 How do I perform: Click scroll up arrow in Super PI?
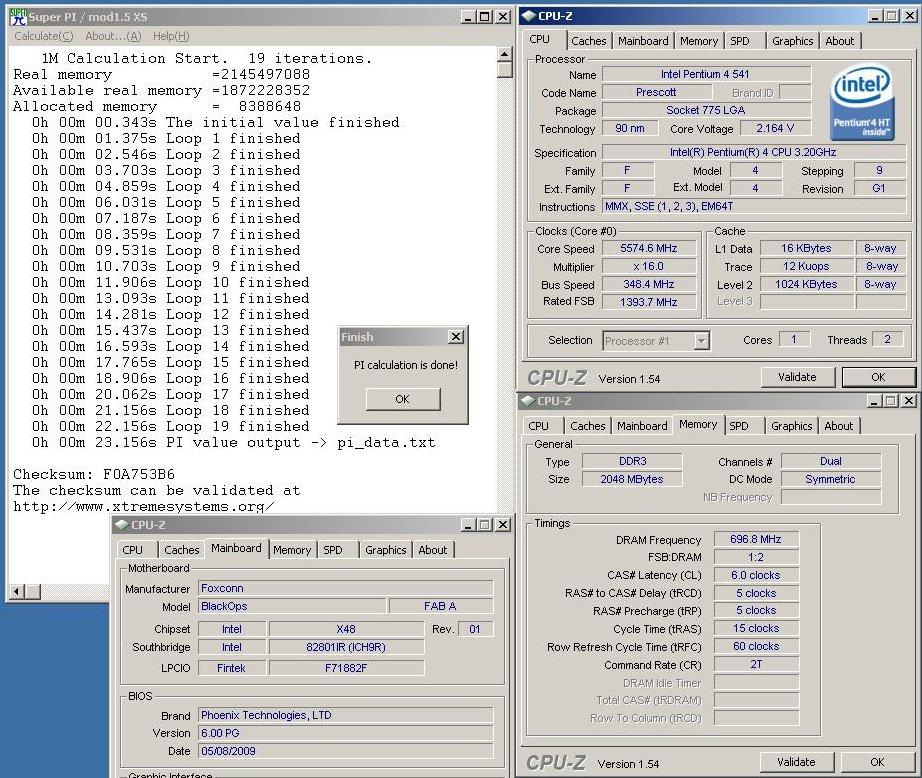505,54
